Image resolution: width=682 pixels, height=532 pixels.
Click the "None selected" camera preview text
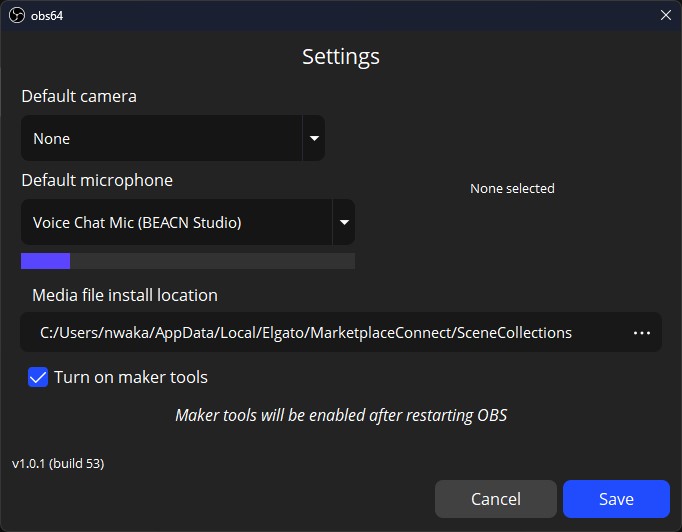tap(512, 188)
